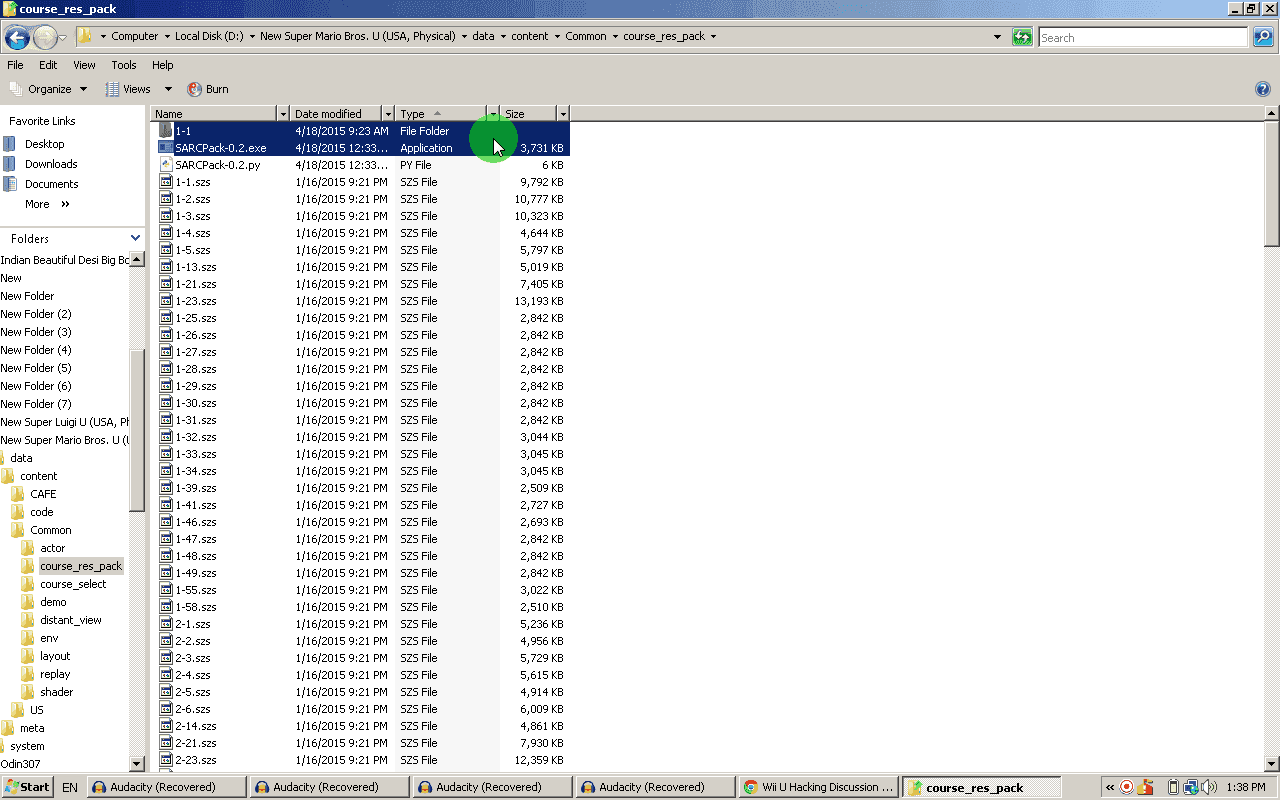Open address bar history dropdown arrow

point(997,37)
